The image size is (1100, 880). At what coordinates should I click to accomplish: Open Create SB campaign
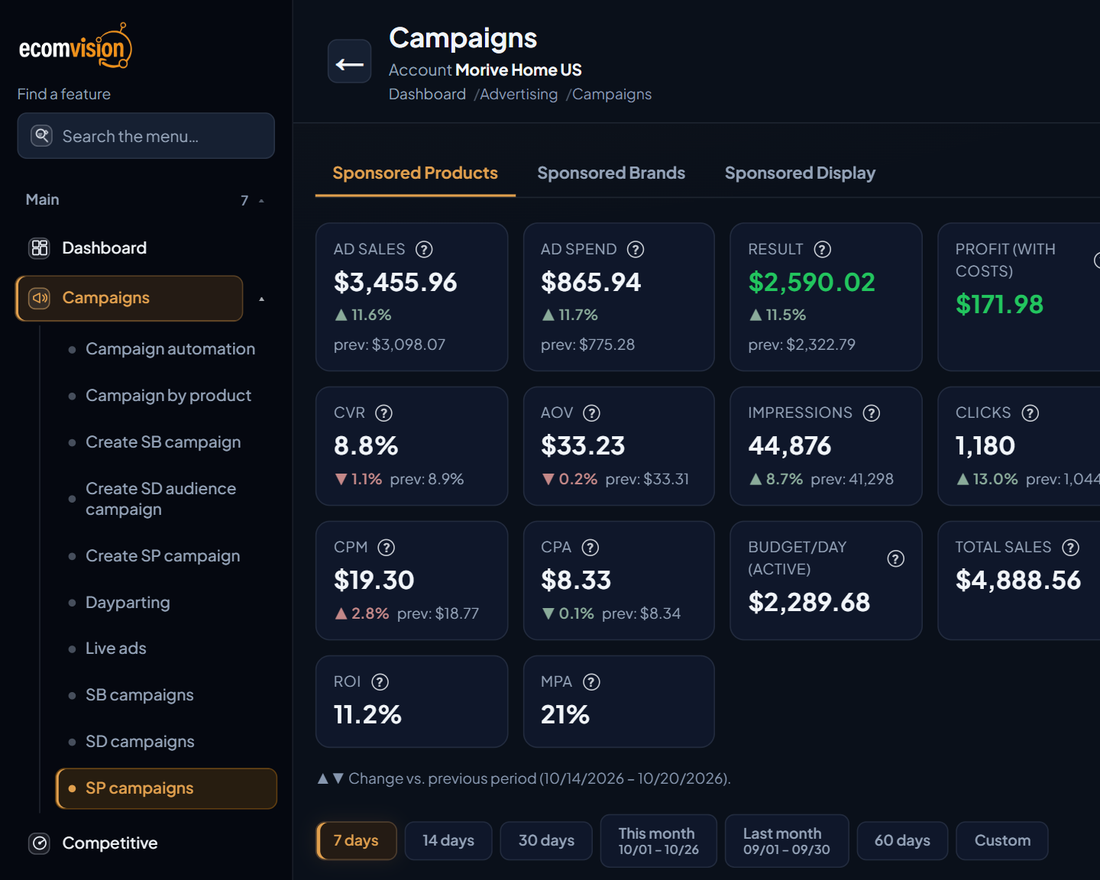[x=163, y=442]
